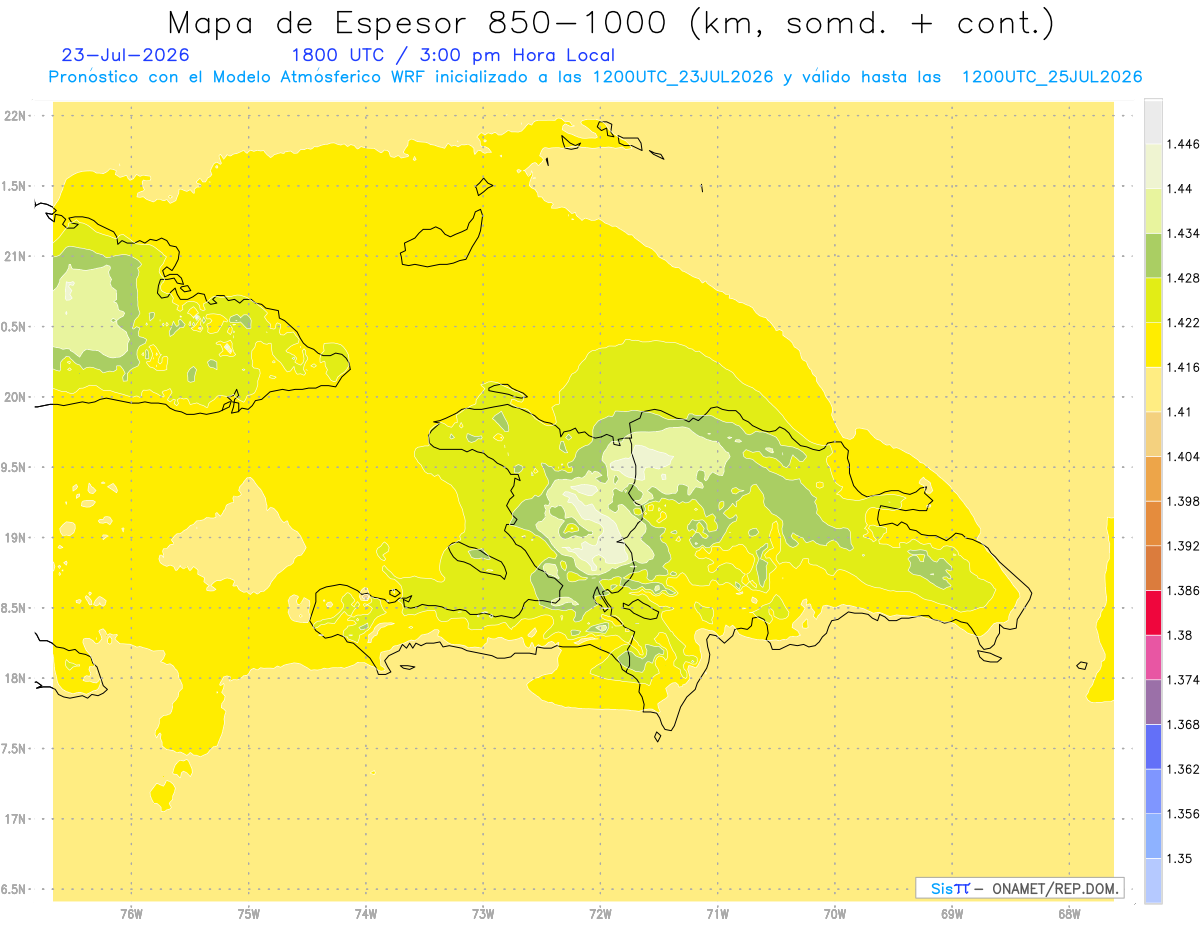Click the "1.362" color bar label
This screenshot has height=927, width=1200.
(x=1183, y=769)
